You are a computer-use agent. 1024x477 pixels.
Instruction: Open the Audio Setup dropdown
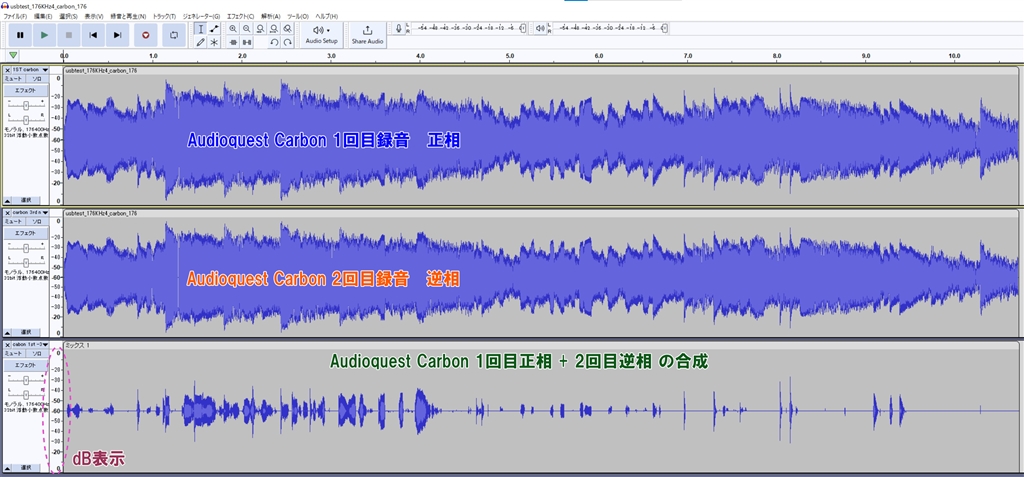[321, 34]
